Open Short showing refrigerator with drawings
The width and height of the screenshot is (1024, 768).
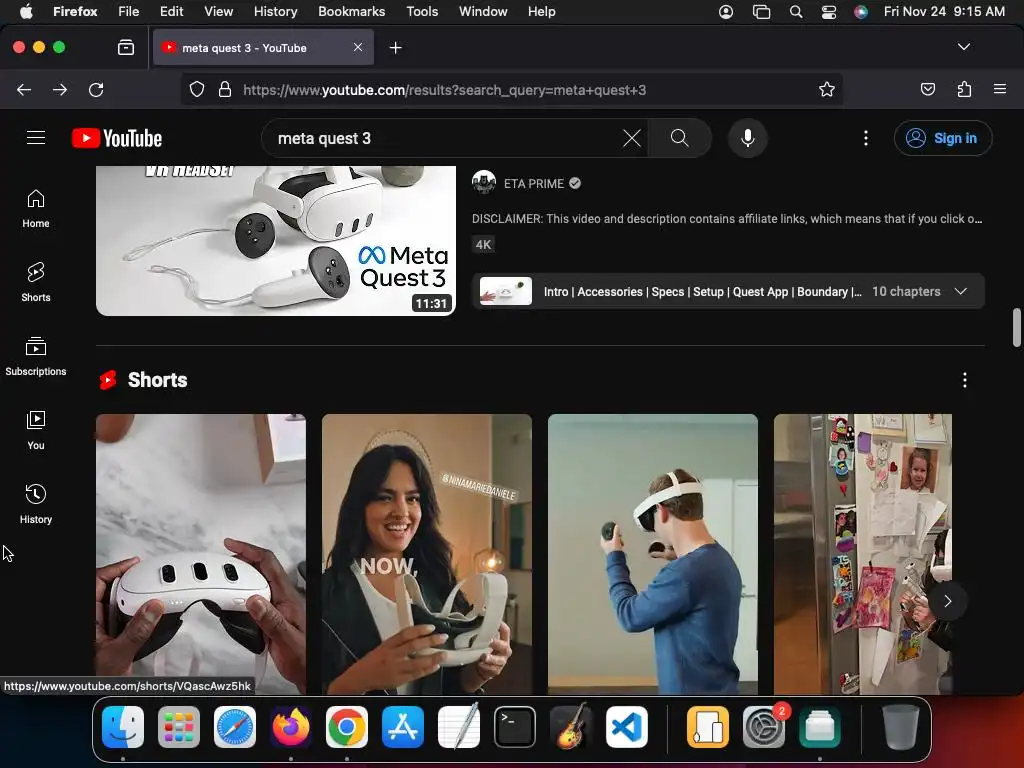click(x=863, y=554)
